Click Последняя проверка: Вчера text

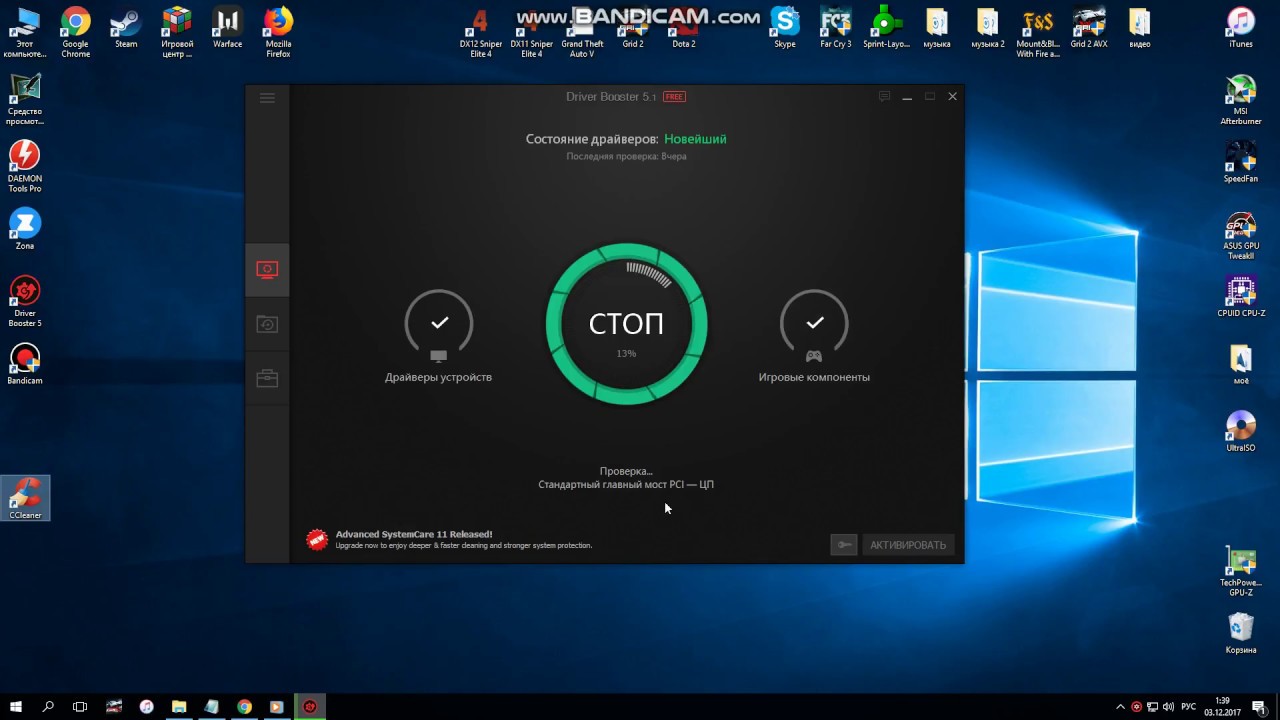click(626, 156)
